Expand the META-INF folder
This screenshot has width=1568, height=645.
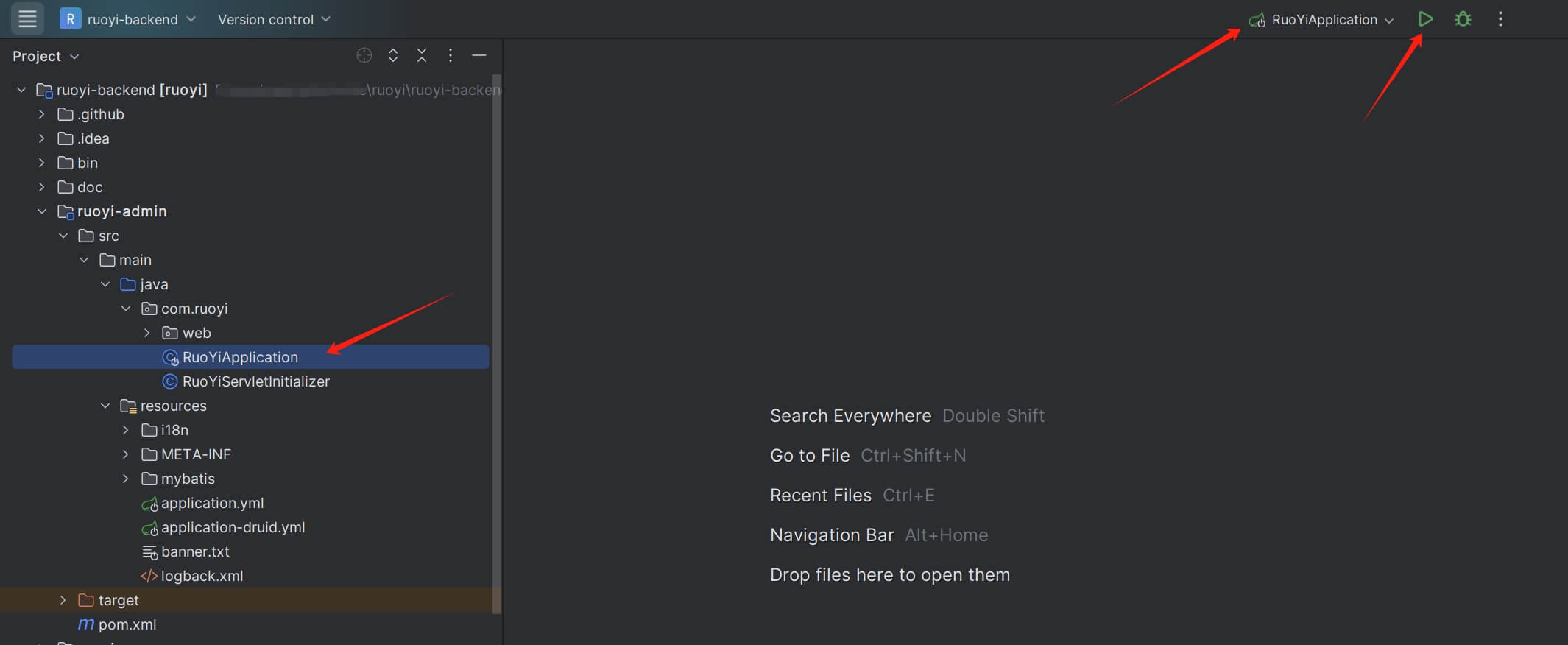coord(126,454)
